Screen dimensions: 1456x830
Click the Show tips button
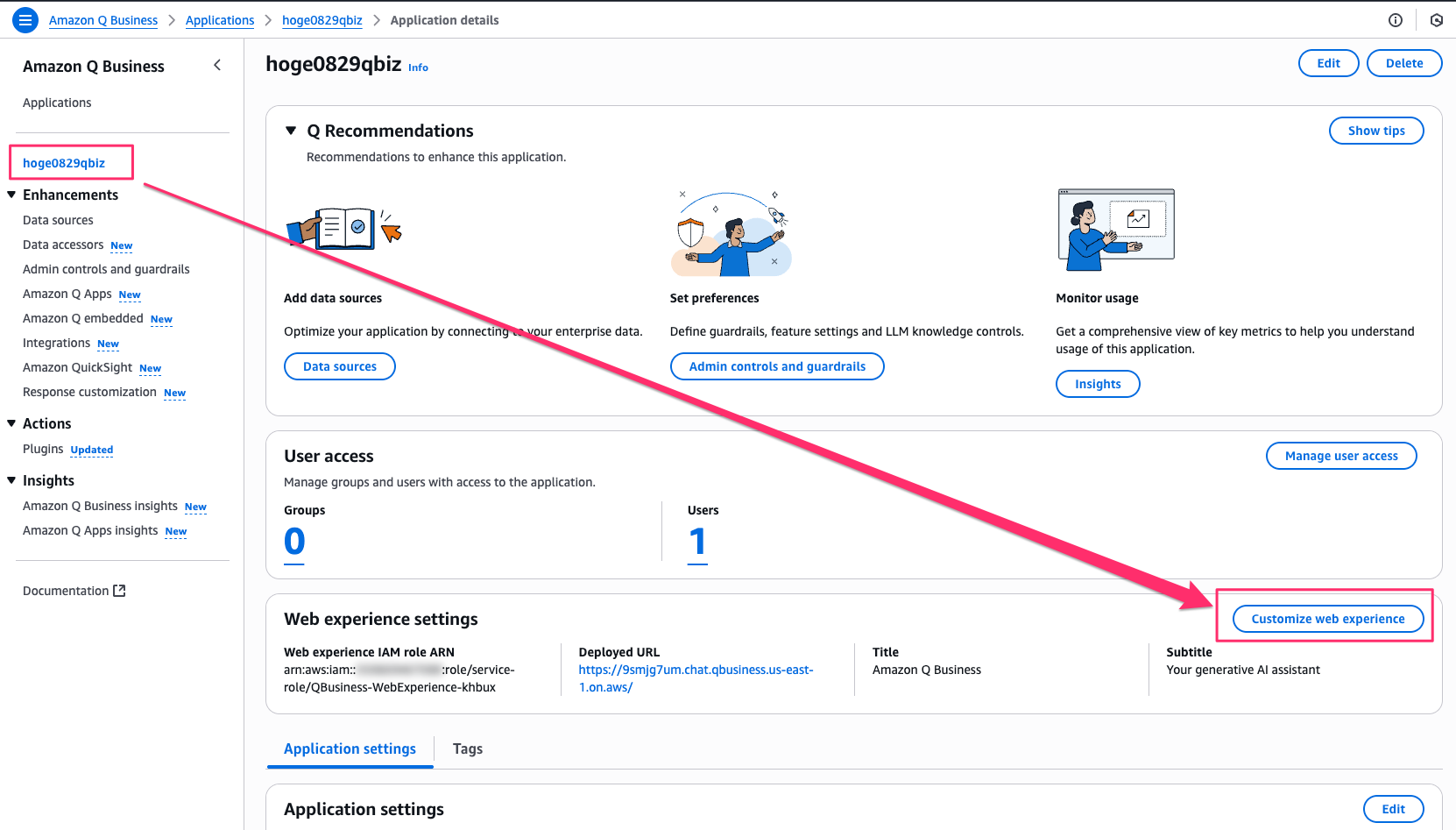click(1376, 131)
